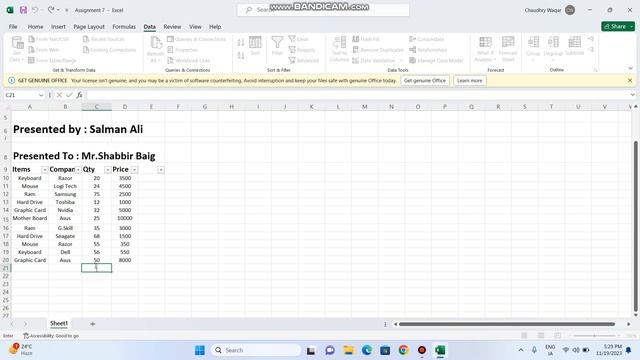Open the Items column filter dropdown
The height and width of the screenshot is (360, 640).
[44, 170]
